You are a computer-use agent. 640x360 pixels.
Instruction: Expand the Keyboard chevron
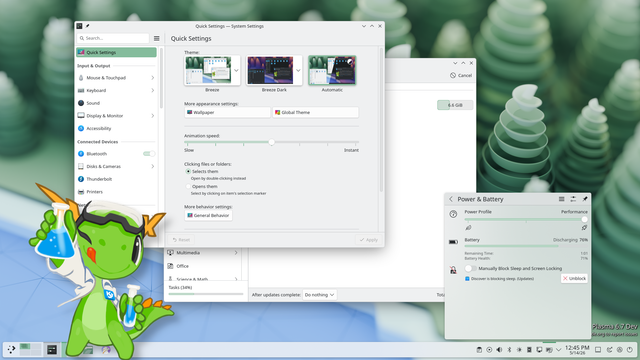[x=153, y=90]
